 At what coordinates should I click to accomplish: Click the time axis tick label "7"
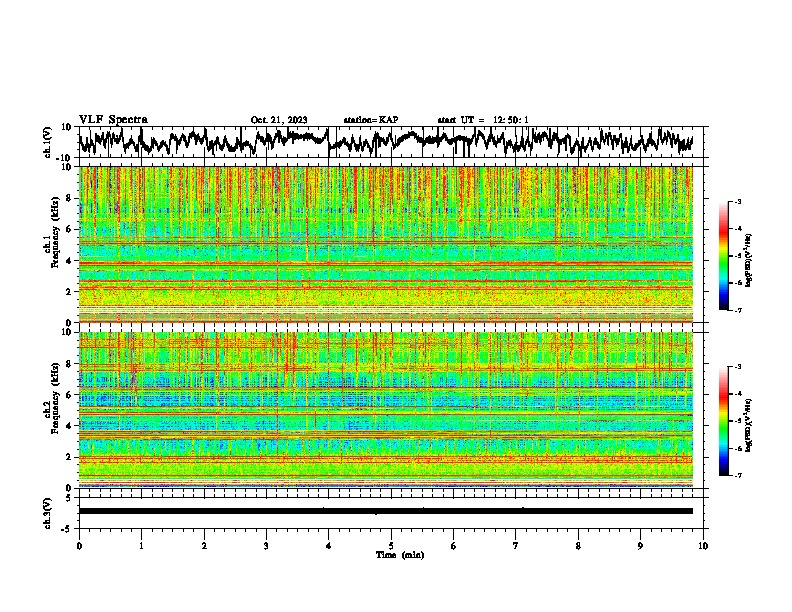tap(516, 546)
